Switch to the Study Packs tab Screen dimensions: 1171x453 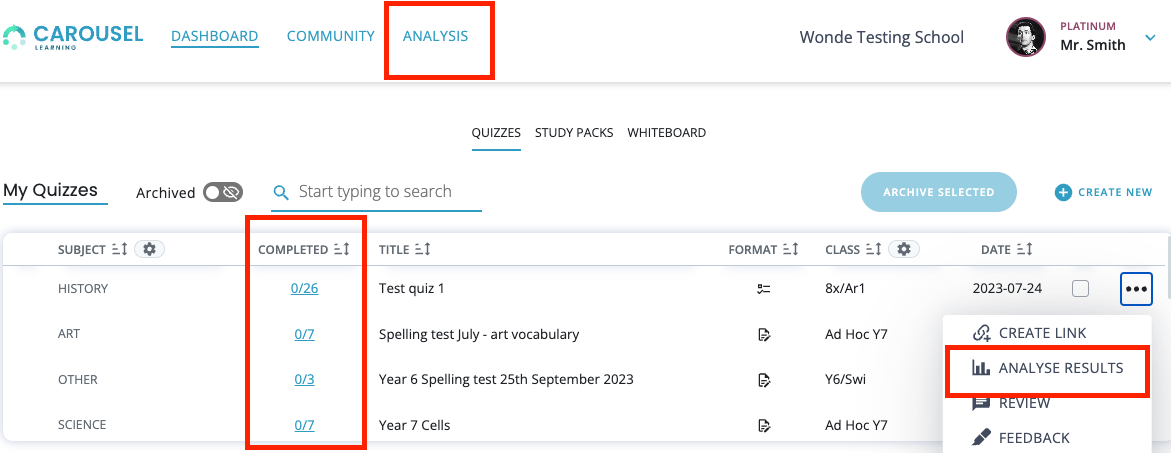tap(574, 133)
